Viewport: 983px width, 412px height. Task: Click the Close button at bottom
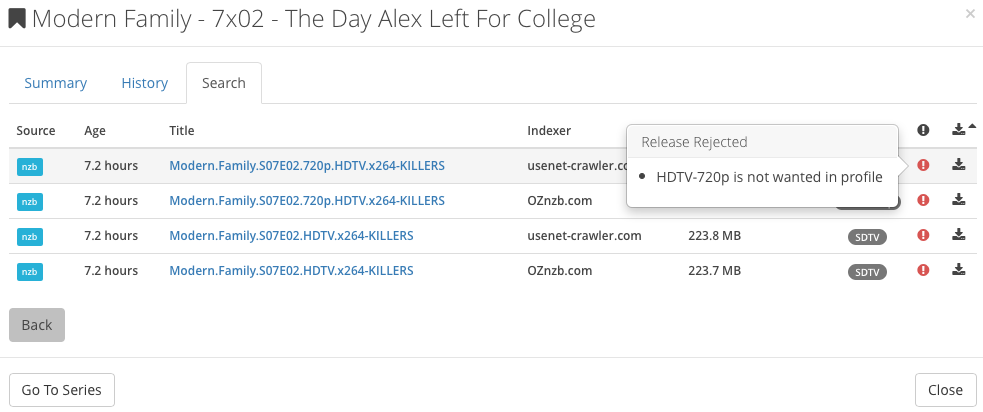click(x=945, y=390)
